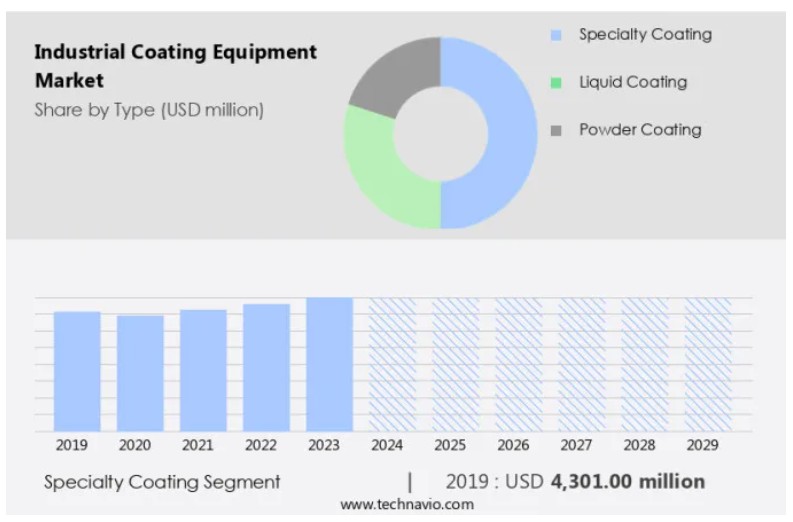Click the green Liquid Coating legend swatch
Viewport: 793px width, 522px height.
tap(556, 82)
